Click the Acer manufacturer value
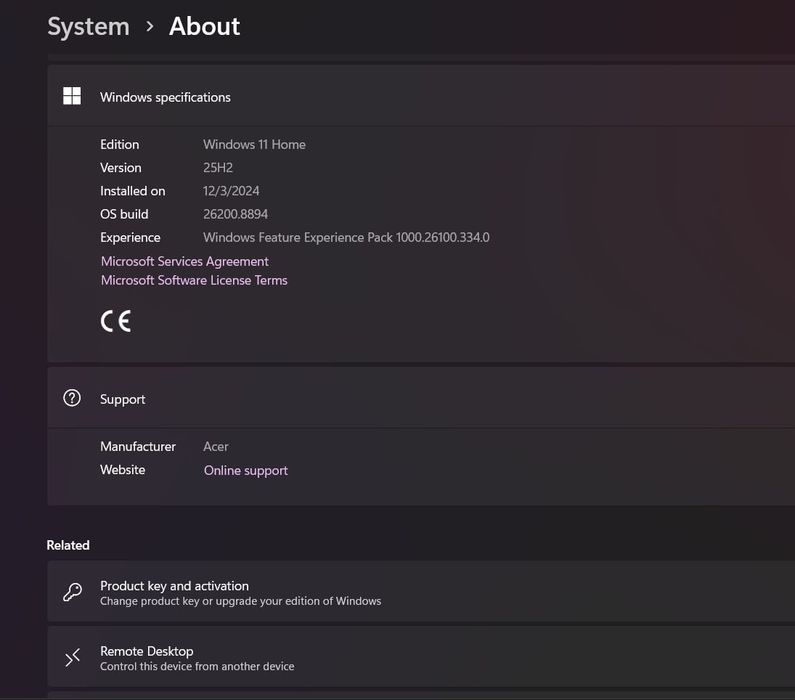 (215, 447)
